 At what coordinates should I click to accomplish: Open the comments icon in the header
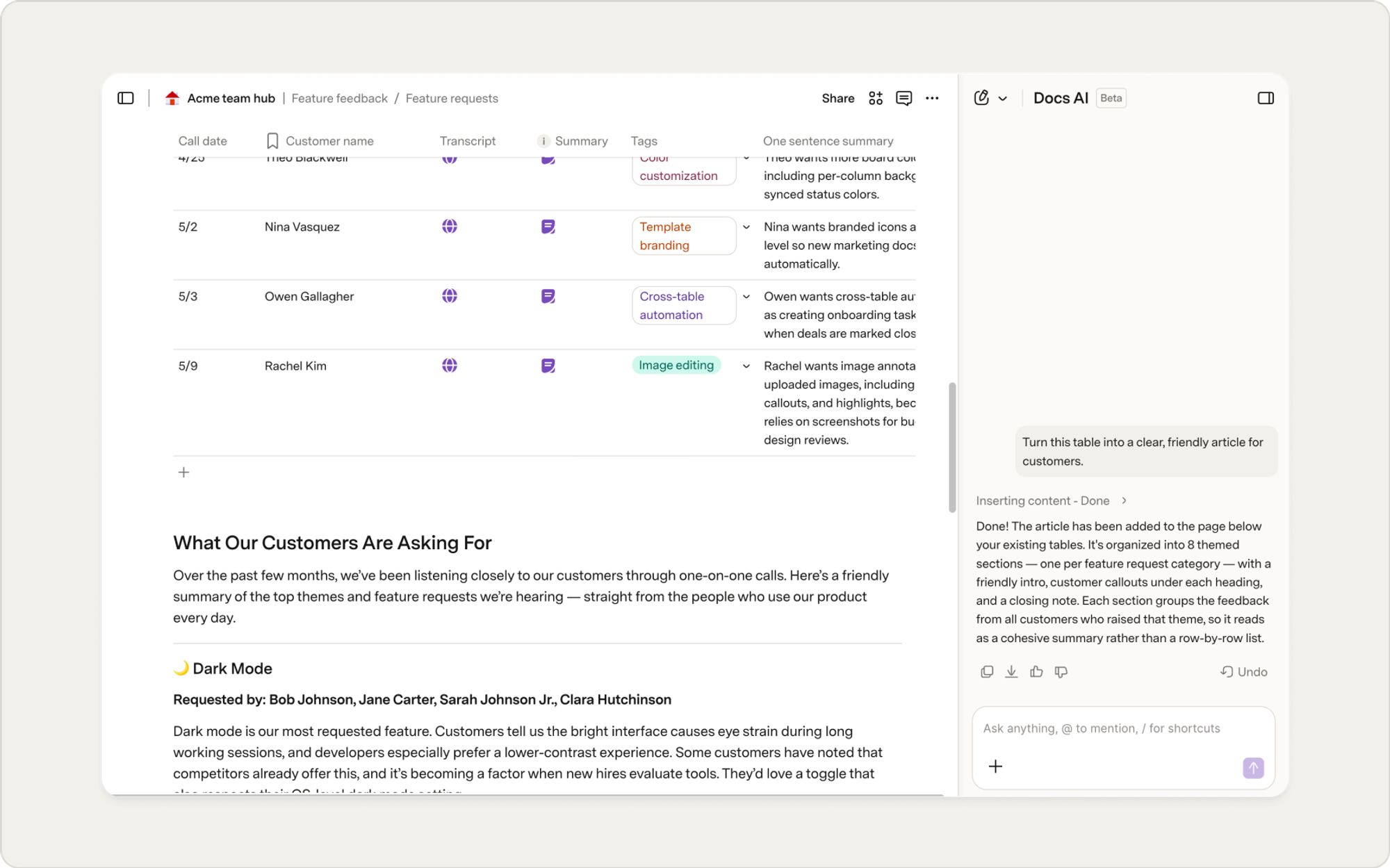tap(903, 98)
